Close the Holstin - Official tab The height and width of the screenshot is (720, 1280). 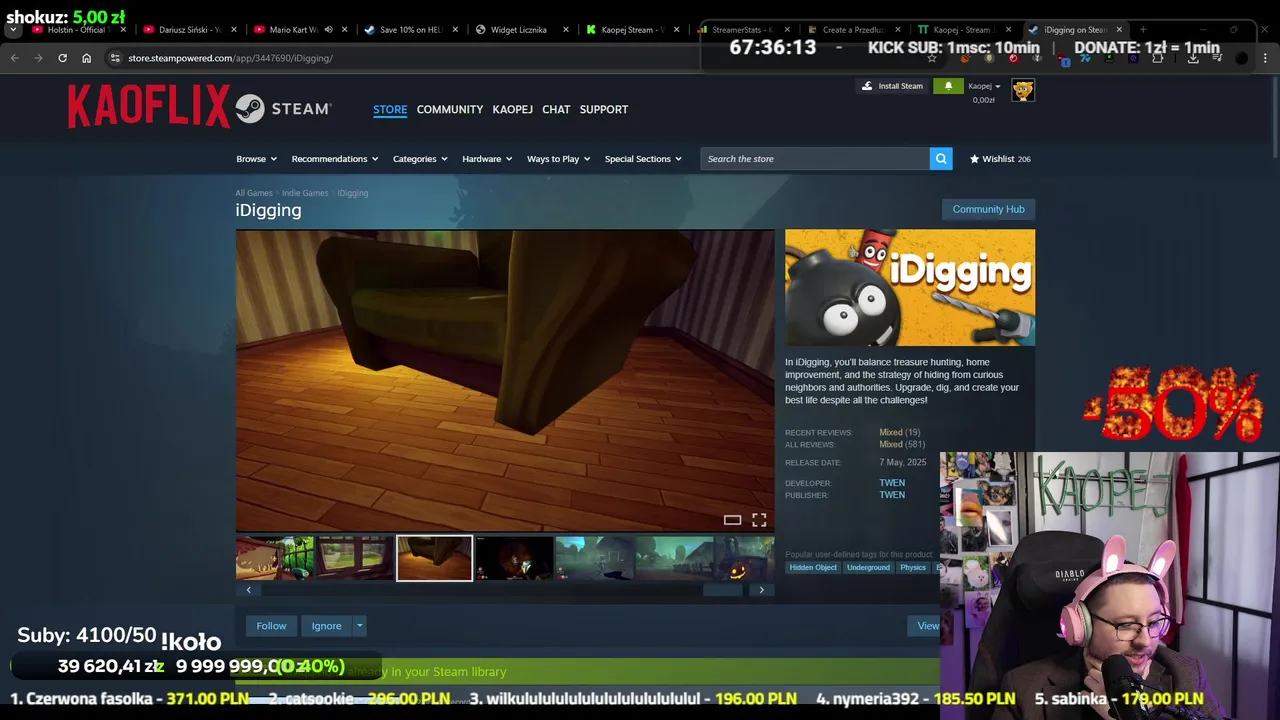(x=123, y=30)
